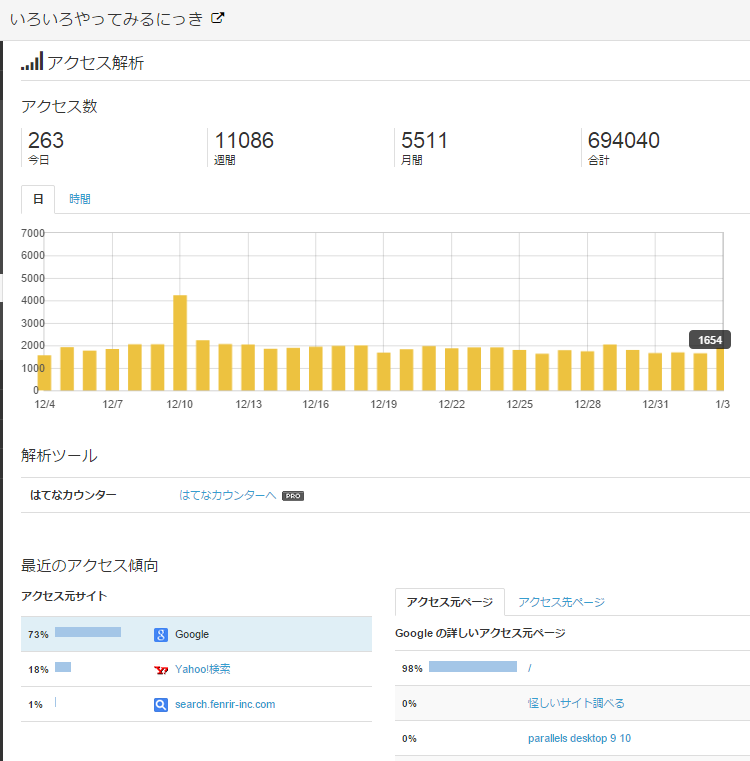Switch to the アクセス先ページ tab
750x761 pixels.
(561, 602)
